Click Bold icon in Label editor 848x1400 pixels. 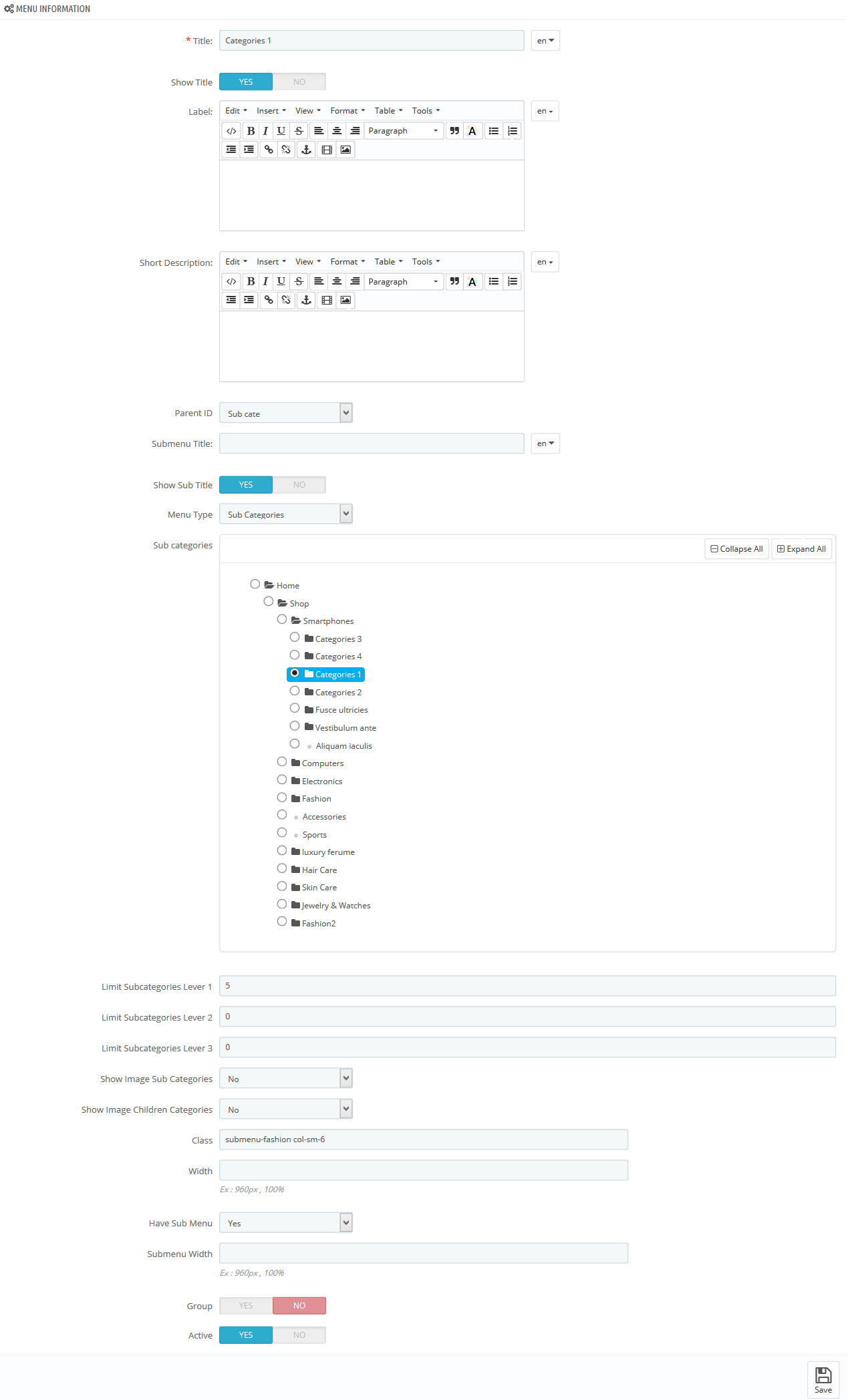tap(251, 131)
